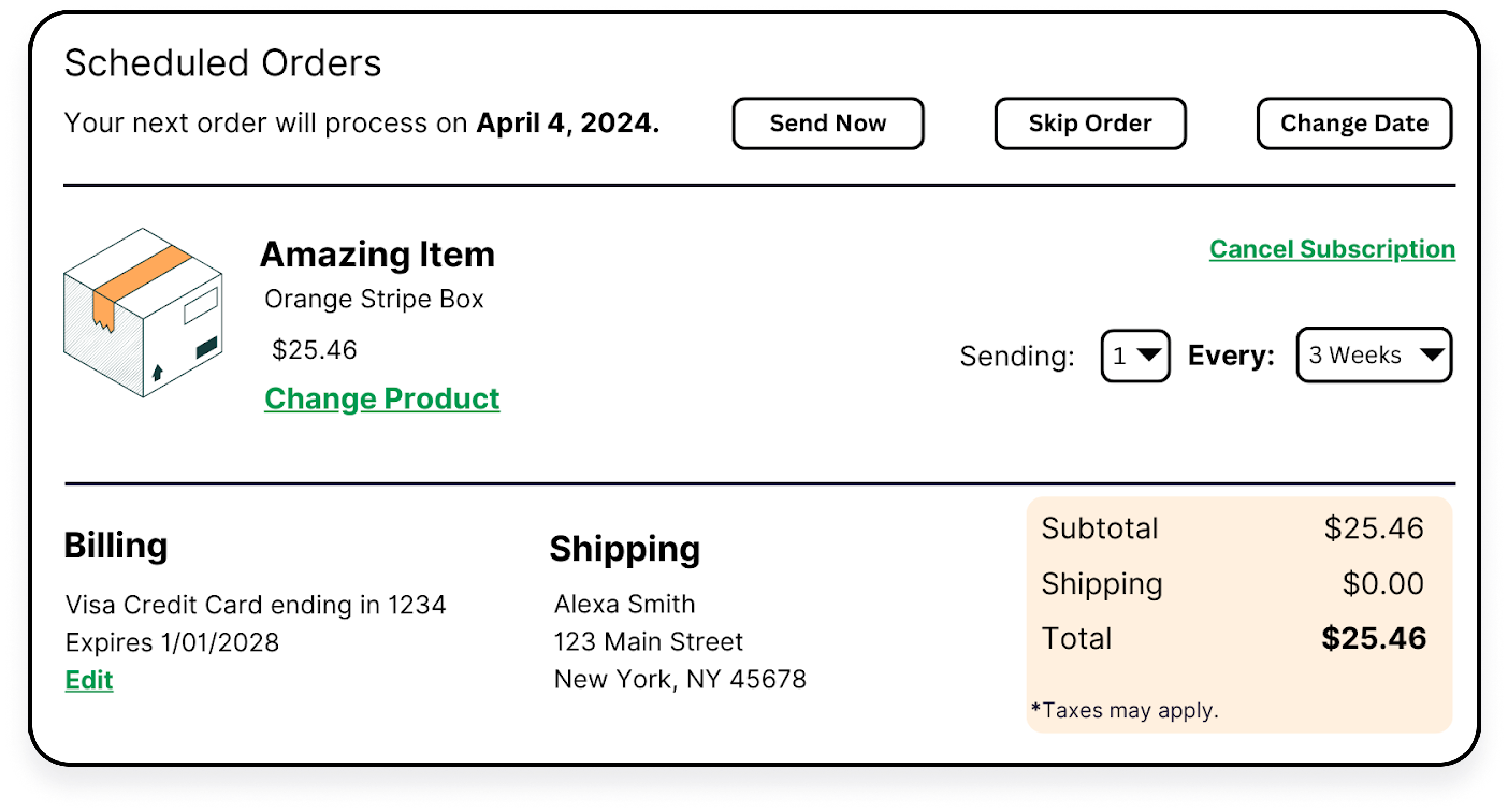Click the April 4, 2024 process date
Screen dimensions: 1508x812
coord(568,124)
